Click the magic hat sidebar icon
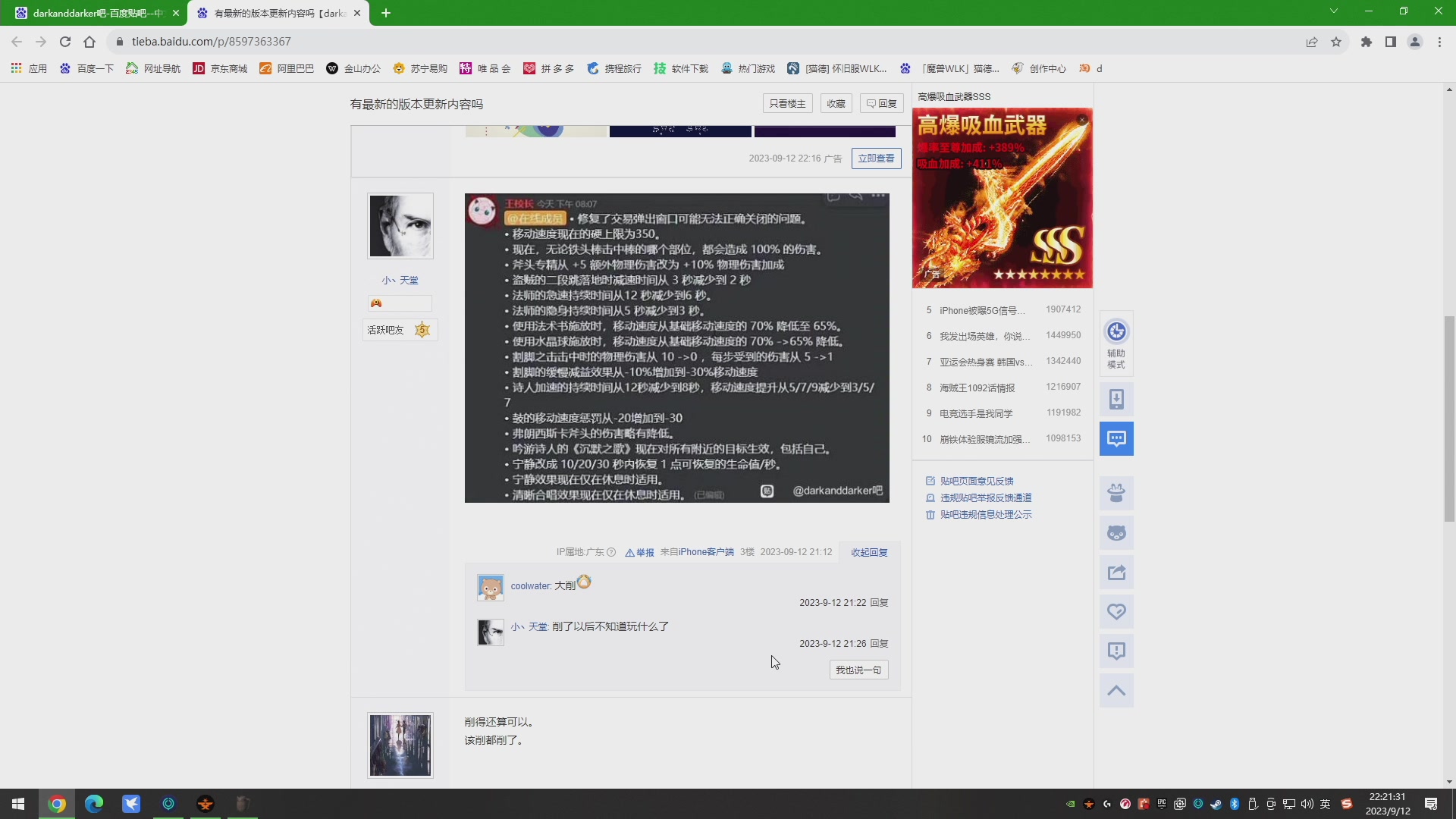 tap(1116, 494)
